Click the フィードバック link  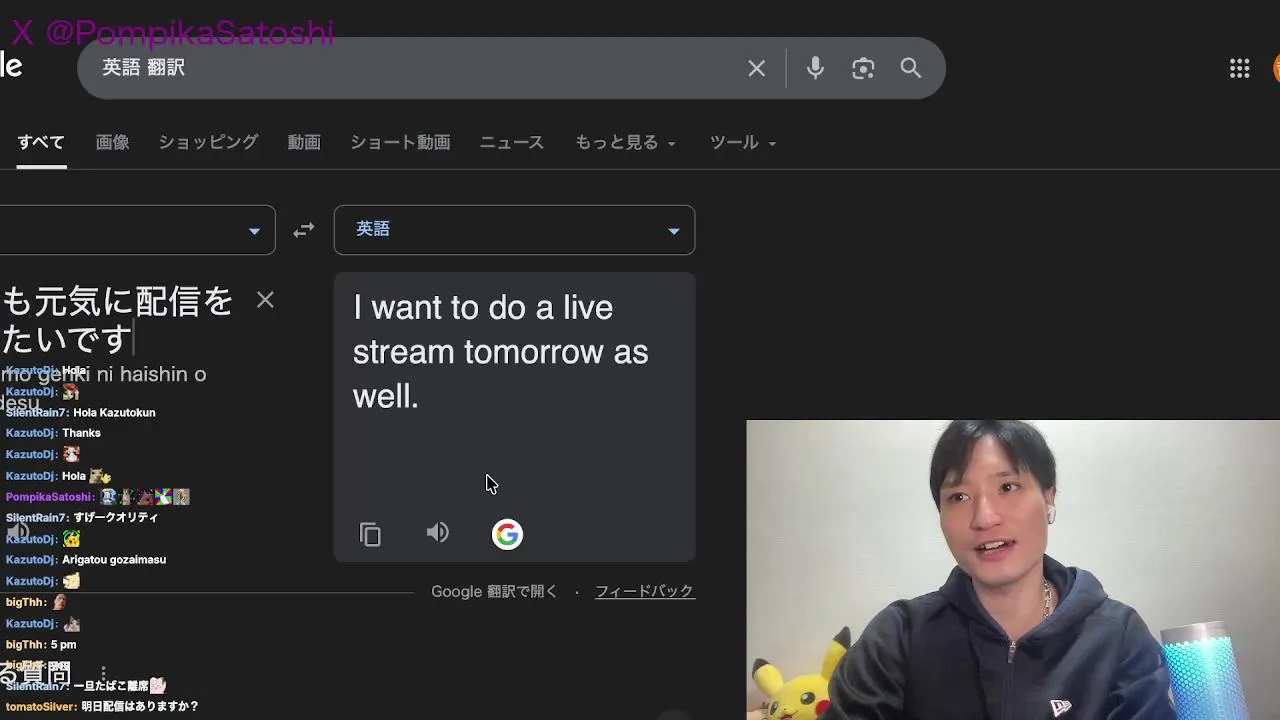[644, 591]
